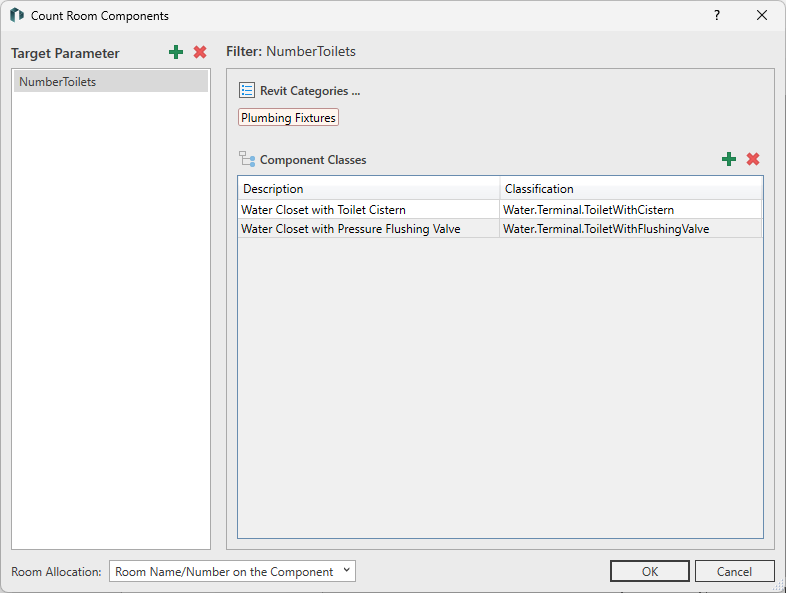This screenshot has height=593, width=786.
Task: Sort by the Description column header
Action: (x=368, y=189)
